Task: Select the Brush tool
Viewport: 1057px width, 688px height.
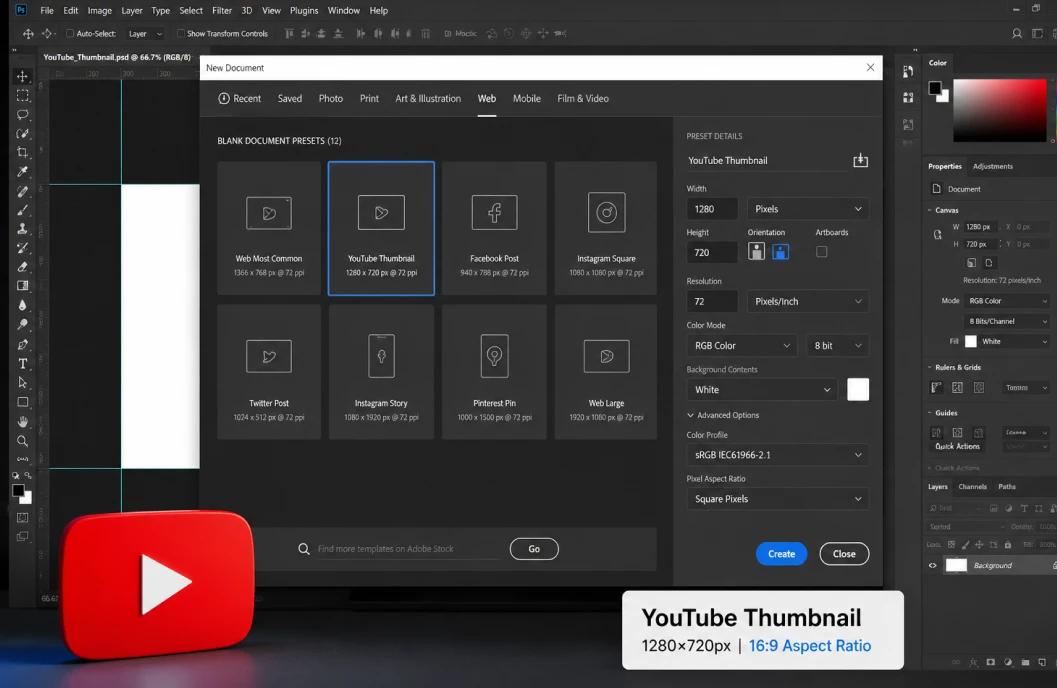Action: [22, 210]
